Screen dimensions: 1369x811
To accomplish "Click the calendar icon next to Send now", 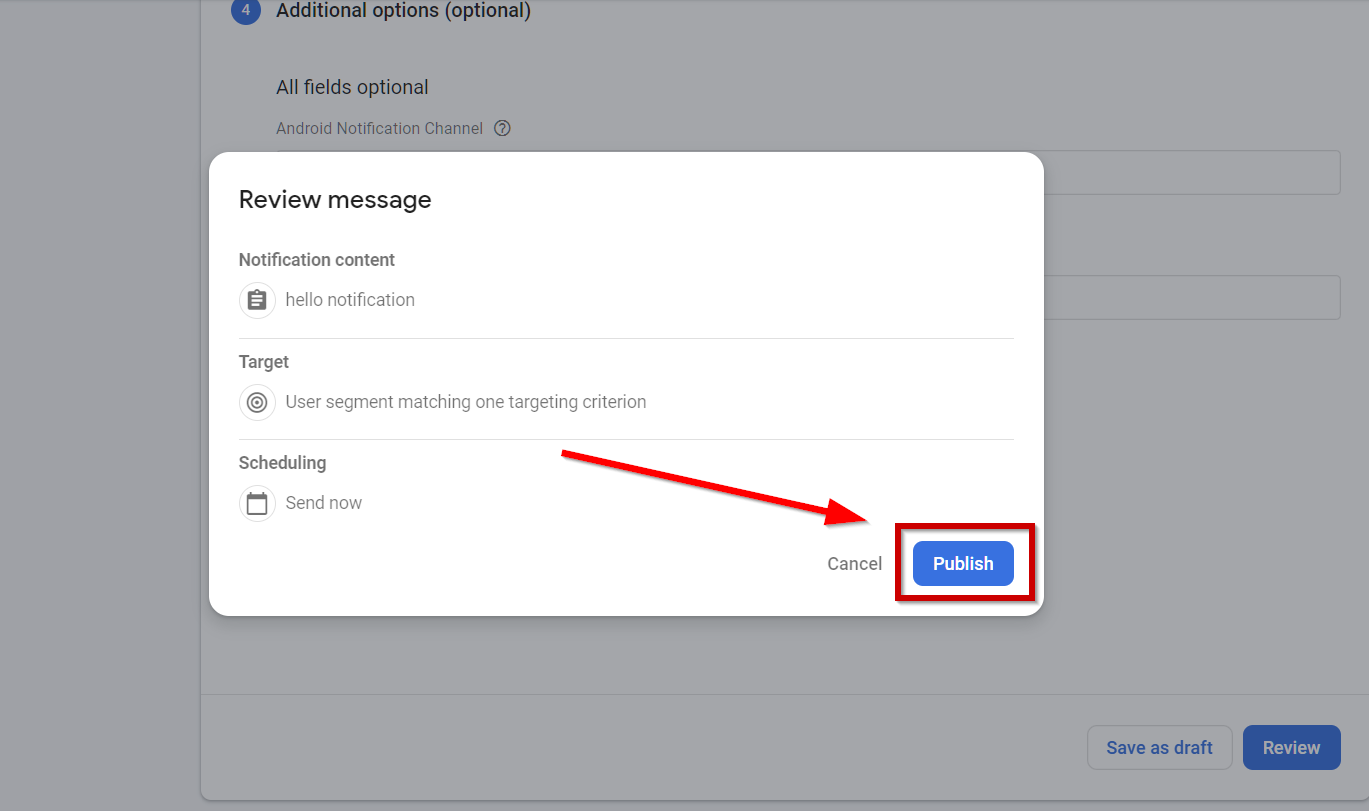I will coord(257,503).
